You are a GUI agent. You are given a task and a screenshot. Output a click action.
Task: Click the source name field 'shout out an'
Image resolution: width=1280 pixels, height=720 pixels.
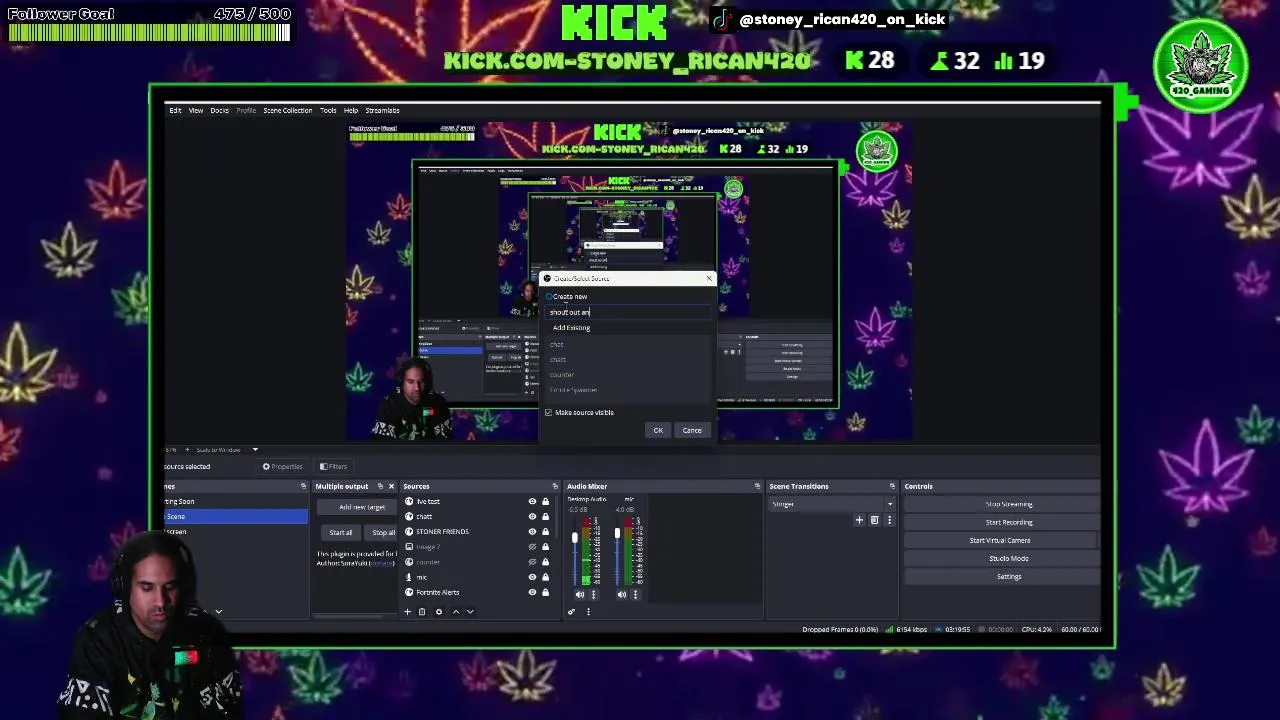click(x=630, y=312)
